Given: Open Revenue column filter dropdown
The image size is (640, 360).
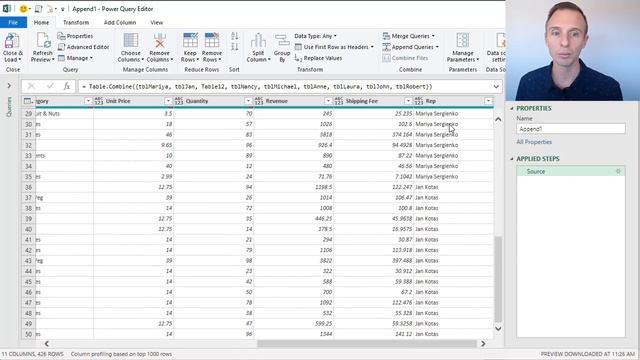Looking at the screenshot, I should tap(328, 101).
